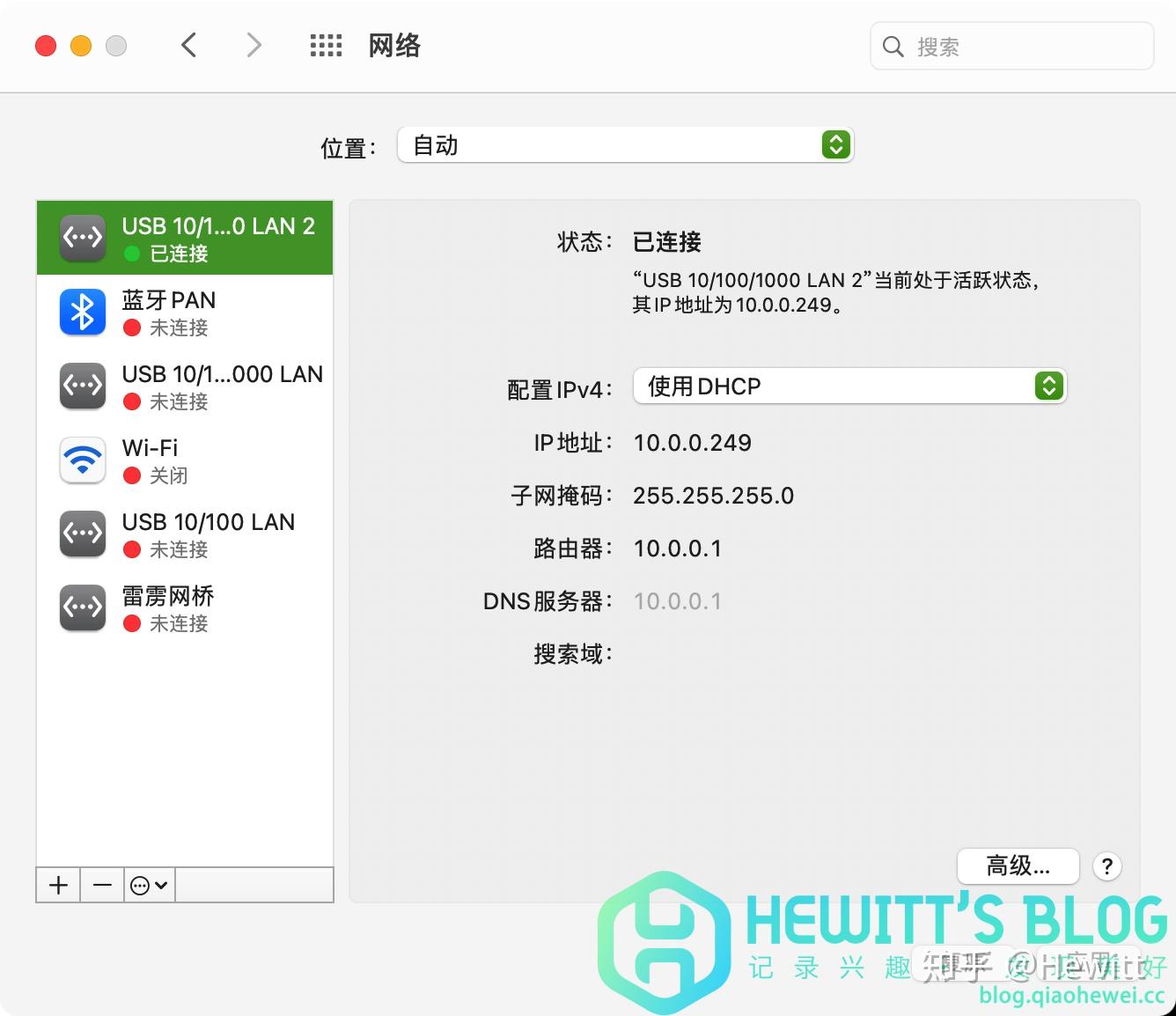Navigate back using the left arrow

187,45
